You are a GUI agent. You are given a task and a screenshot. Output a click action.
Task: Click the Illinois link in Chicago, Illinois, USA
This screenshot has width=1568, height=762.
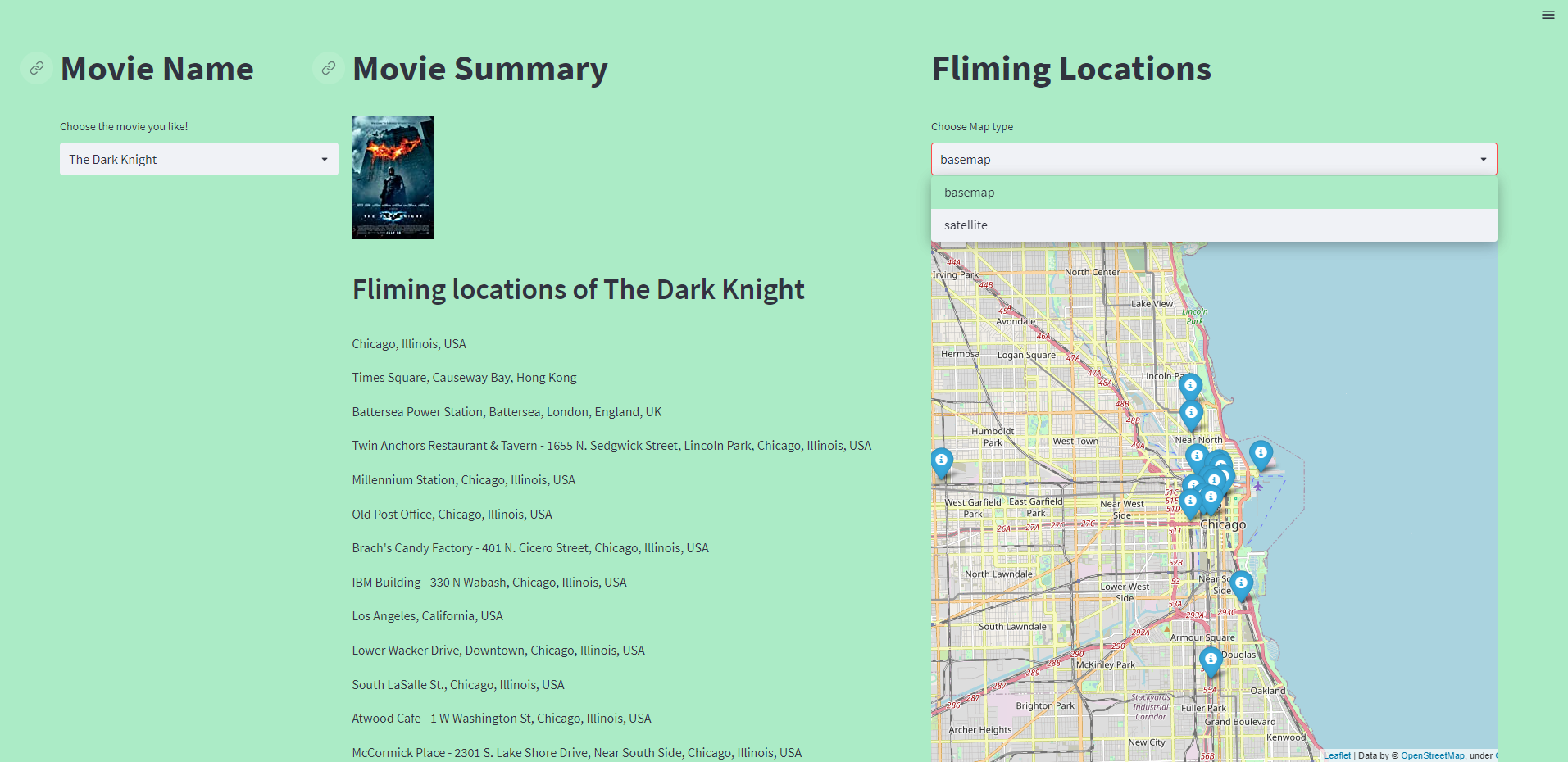pos(419,343)
